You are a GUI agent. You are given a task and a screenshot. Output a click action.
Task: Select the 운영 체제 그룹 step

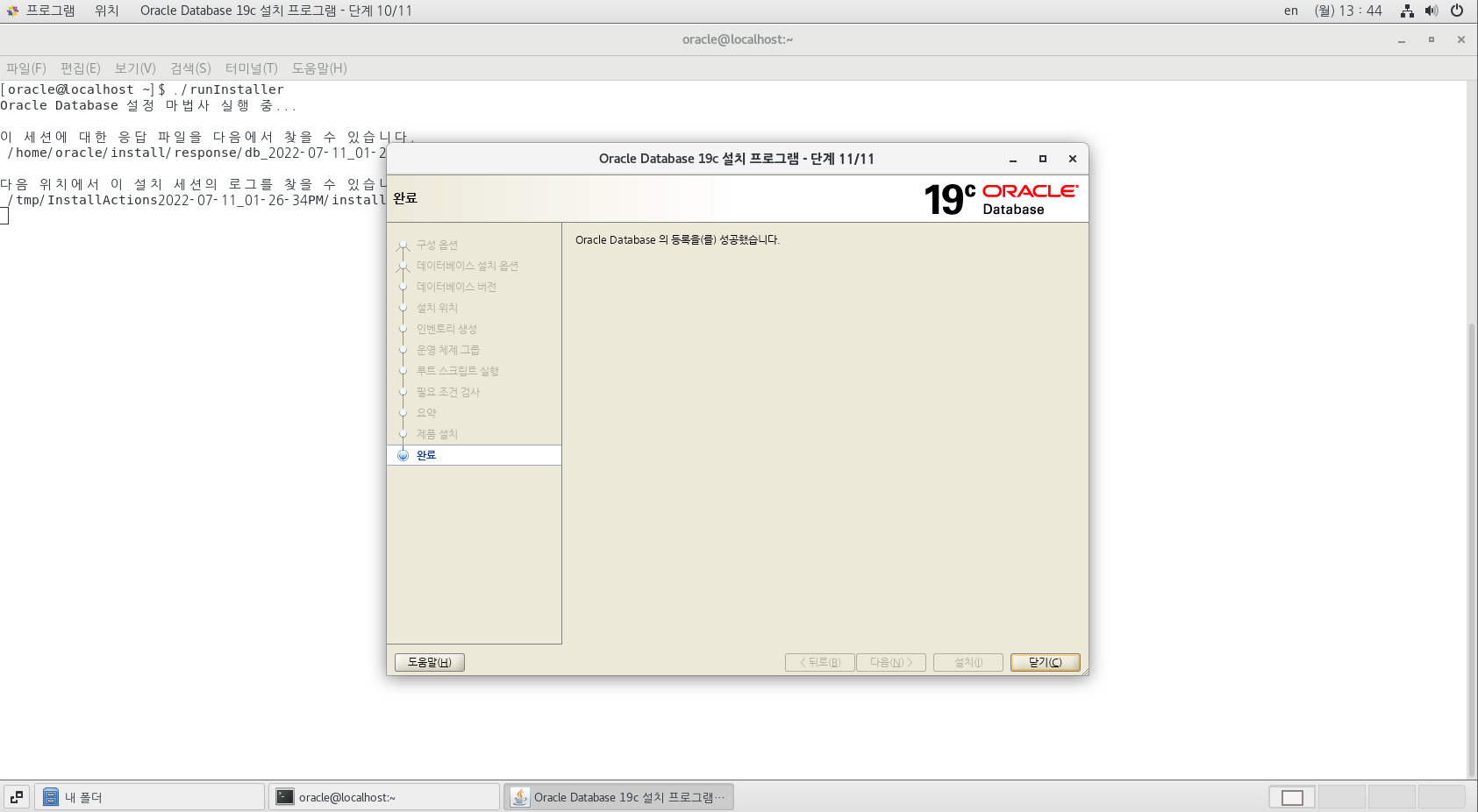(x=447, y=350)
